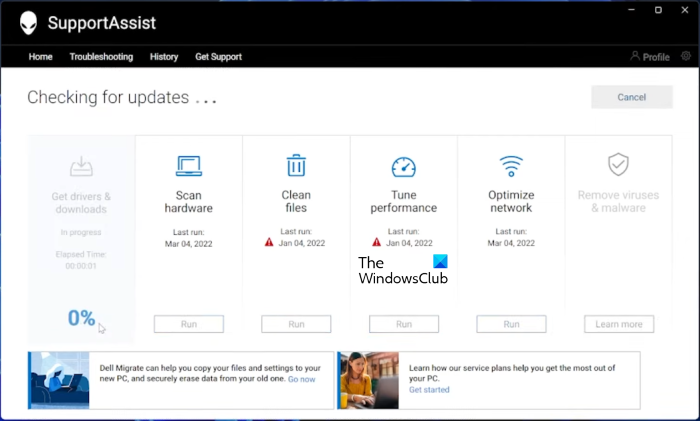Click the Remove viruses shield icon

[618, 164]
